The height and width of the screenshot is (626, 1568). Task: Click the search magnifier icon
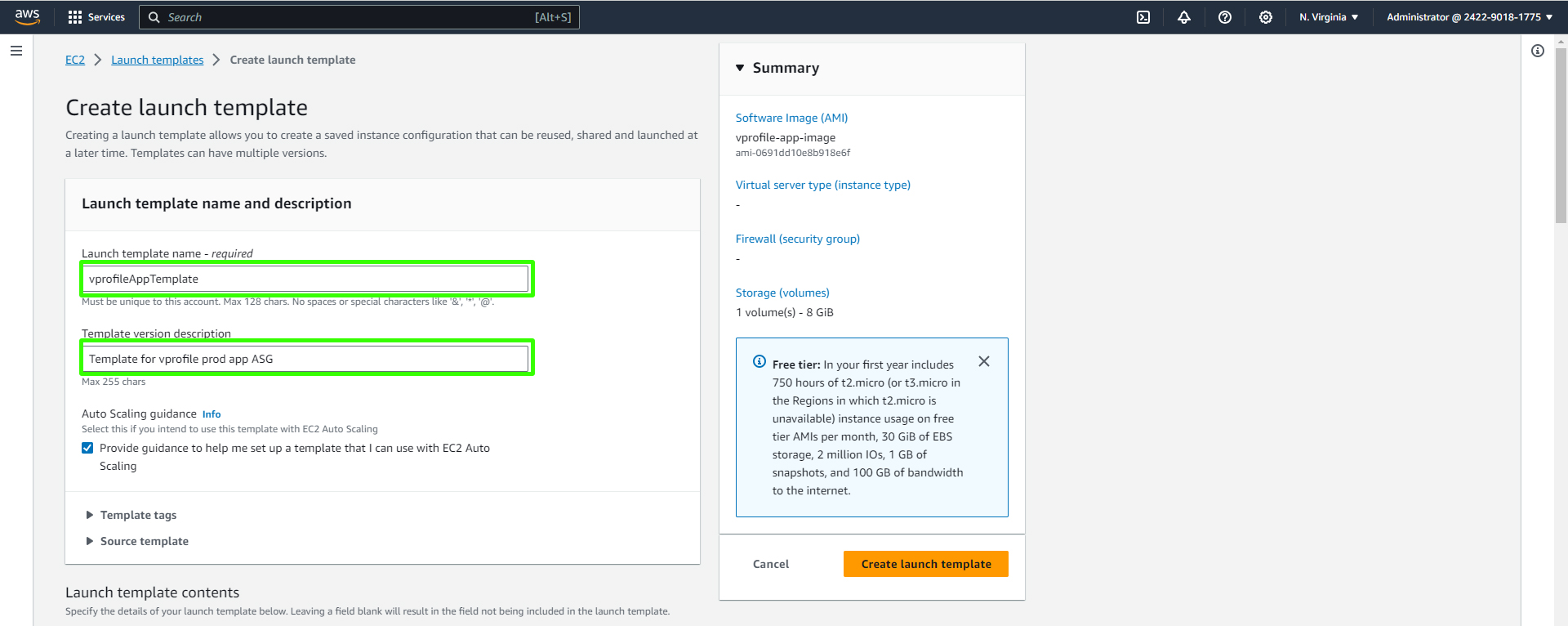pos(154,17)
